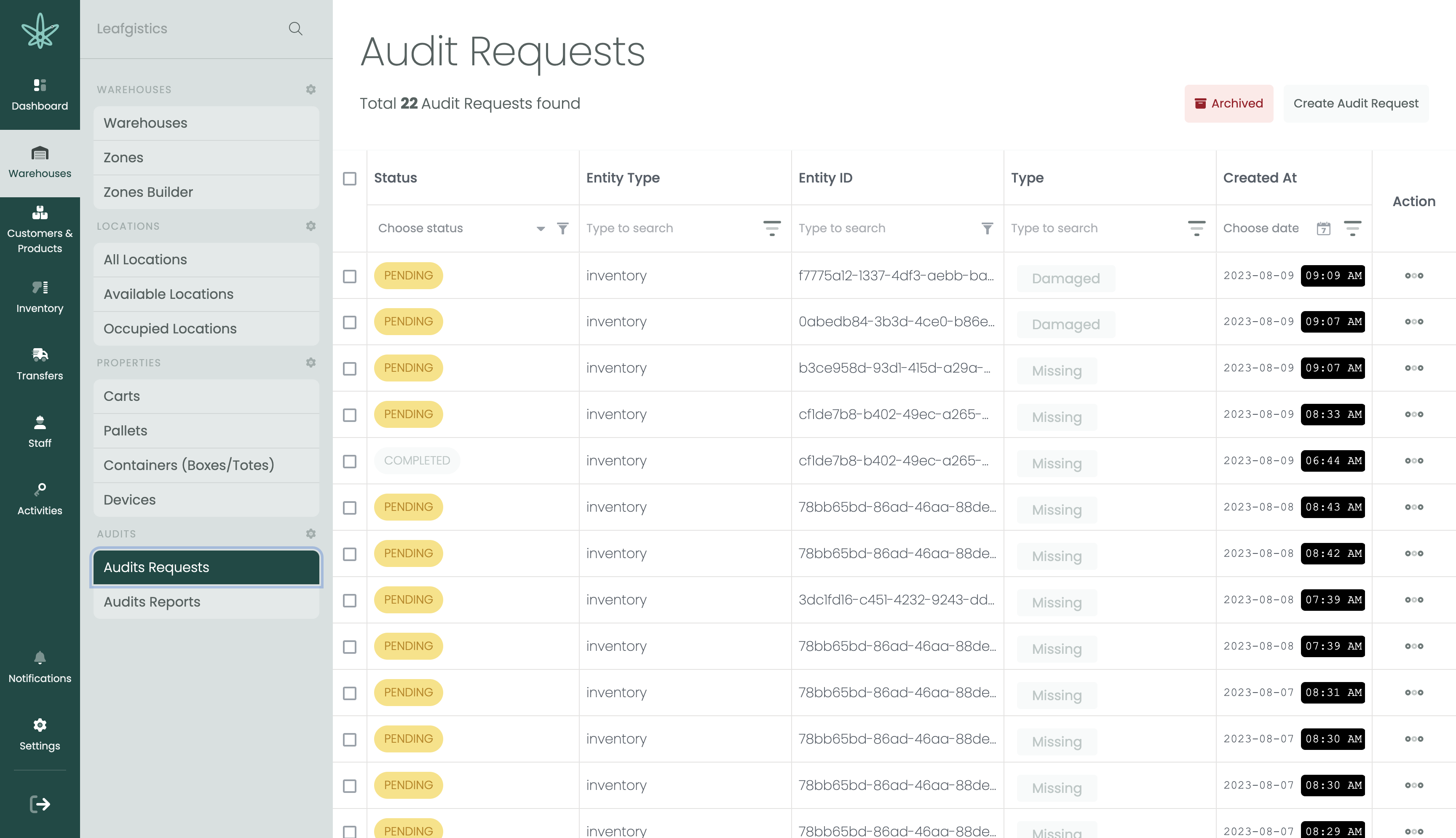The width and height of the screenshot is (1456, 838).
Task: Open the Dashboard from the sidebar
Action: click(40, 95)
